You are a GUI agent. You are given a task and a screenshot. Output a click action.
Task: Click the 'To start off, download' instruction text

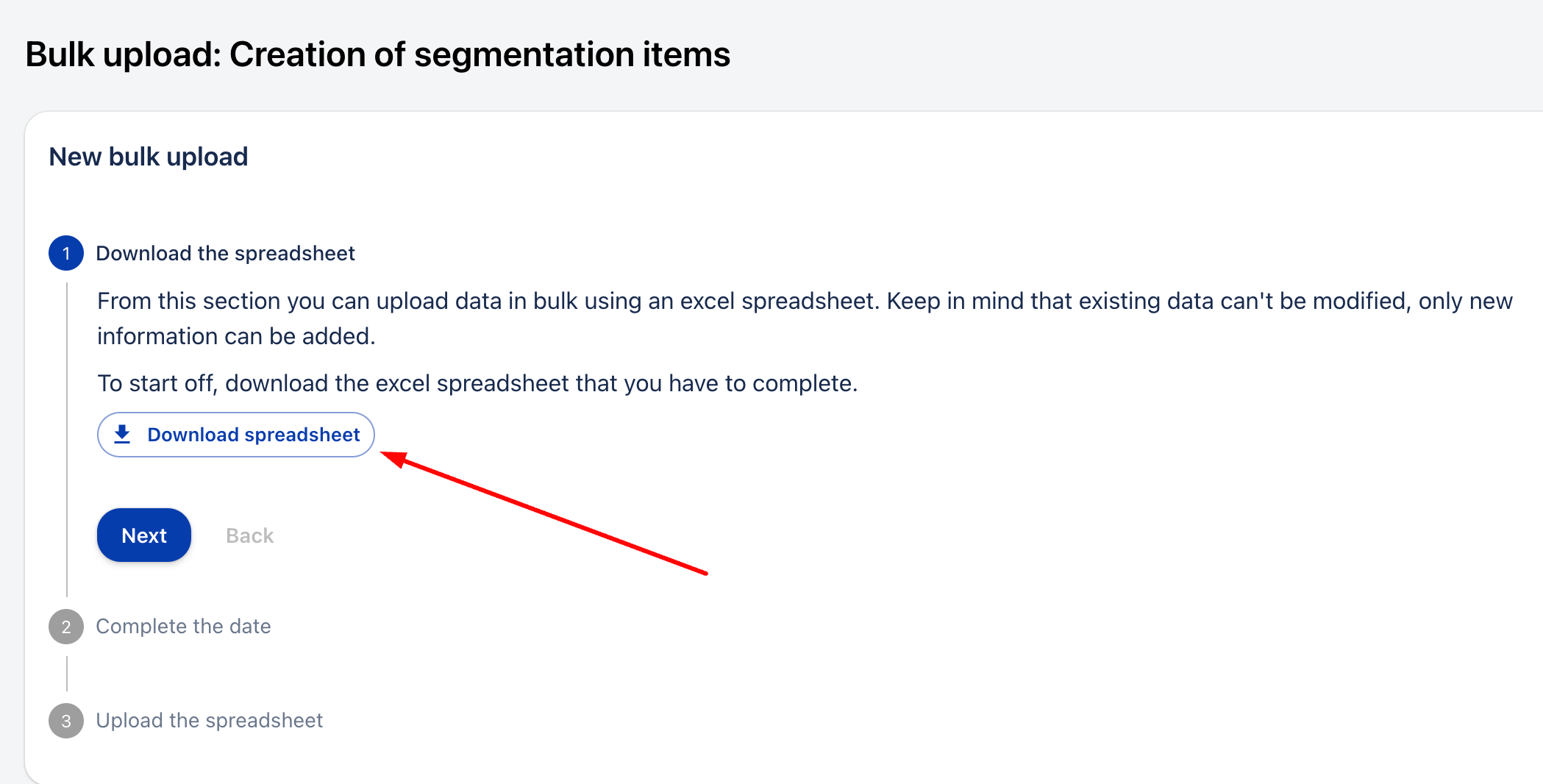(x=477, y=383)
